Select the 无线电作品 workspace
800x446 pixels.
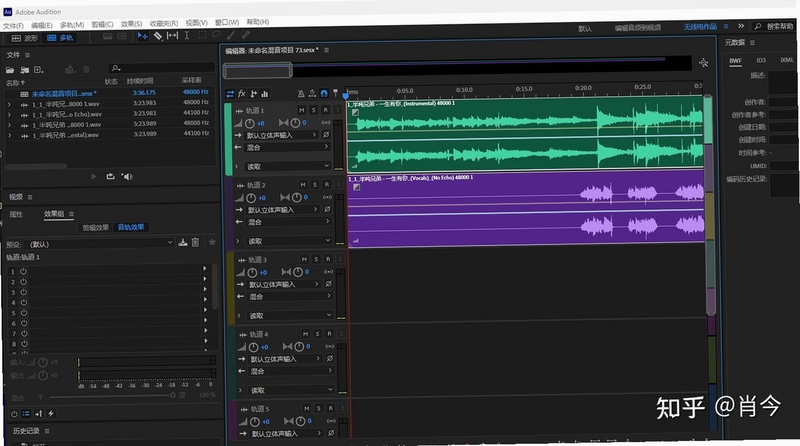(x=700, y=27)
